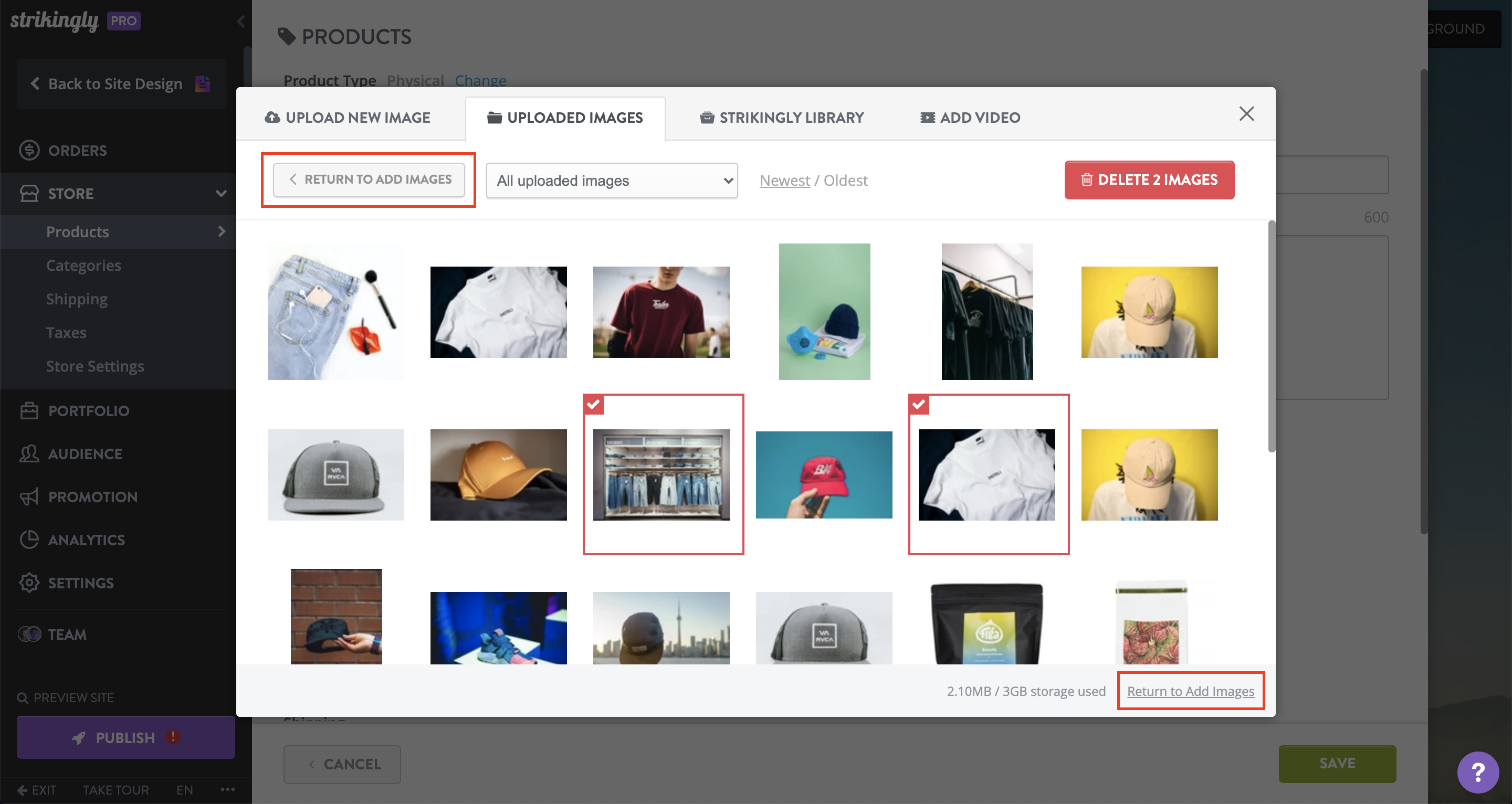
Task: Select the tan orange cap image
Action: pyautogui.click(x=498, y=475)
